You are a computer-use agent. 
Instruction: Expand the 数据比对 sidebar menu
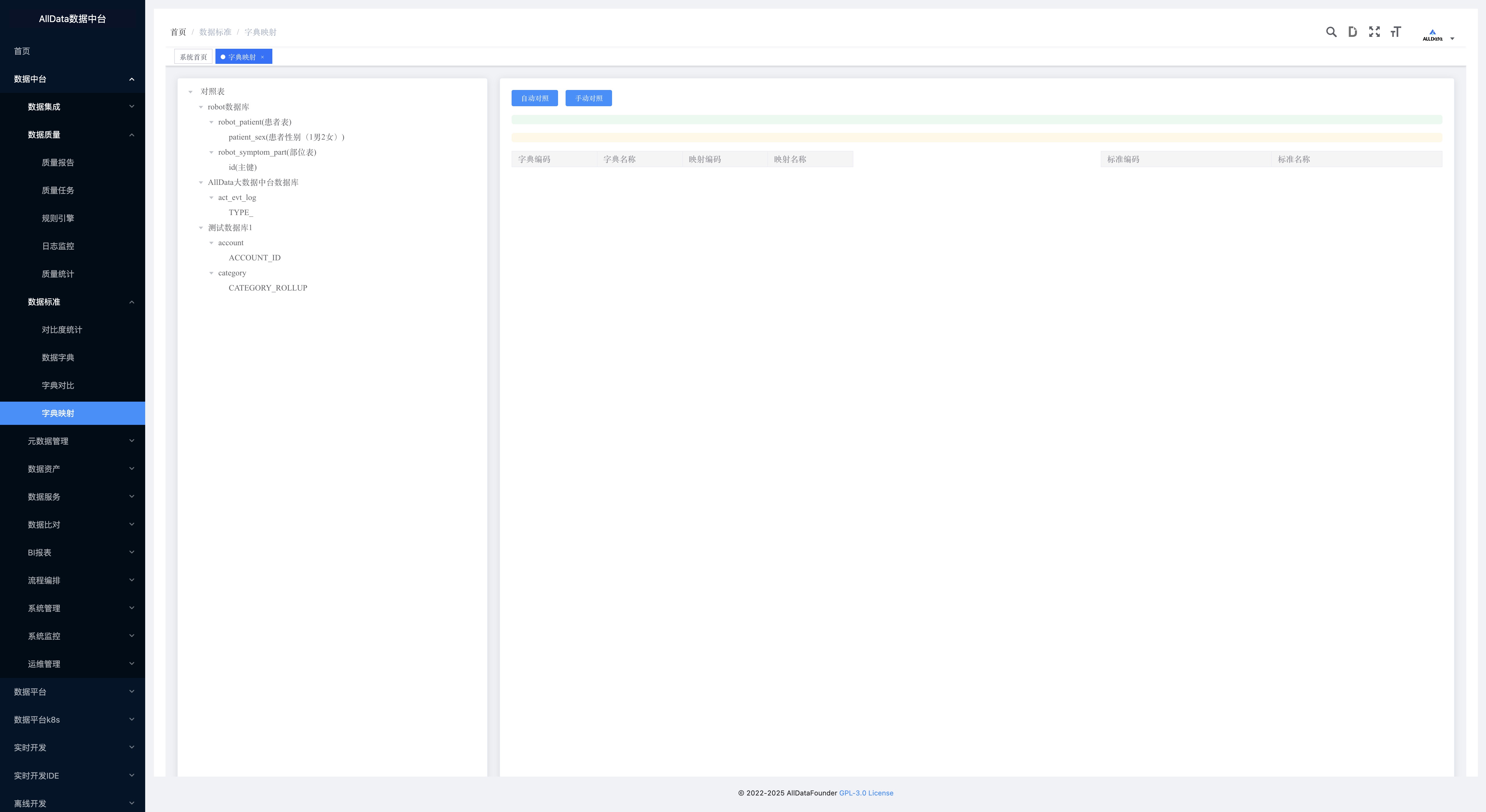(73, 525)
